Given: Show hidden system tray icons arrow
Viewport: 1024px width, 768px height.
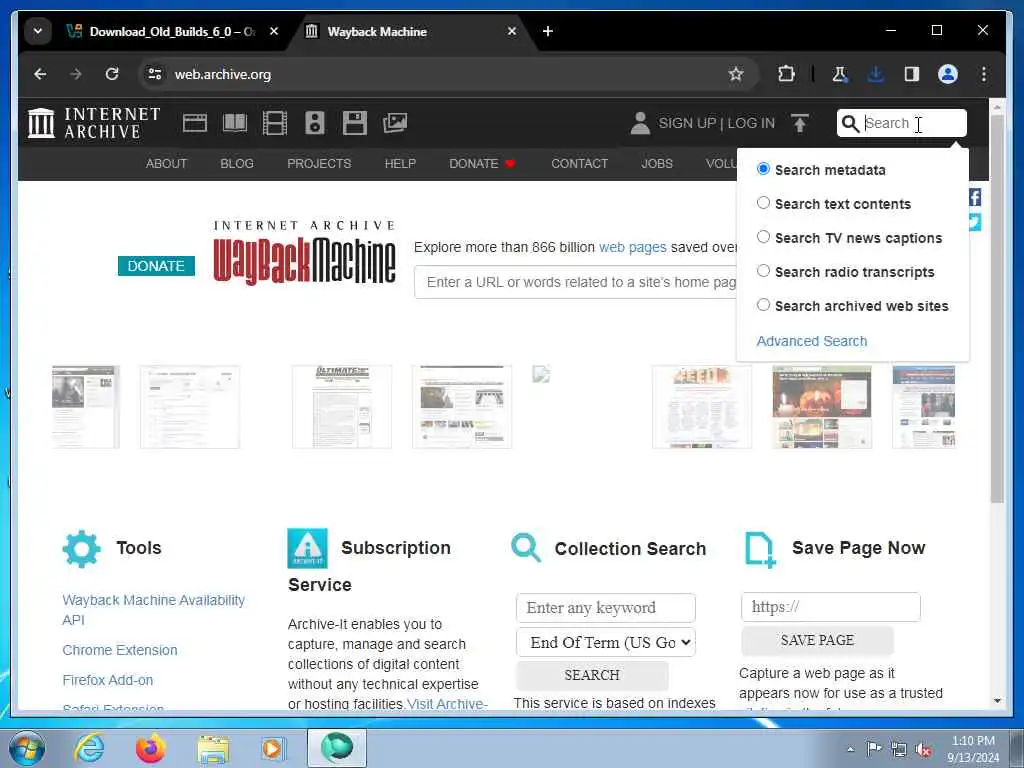Looking at the screenshot, I should tap(850, 749).
